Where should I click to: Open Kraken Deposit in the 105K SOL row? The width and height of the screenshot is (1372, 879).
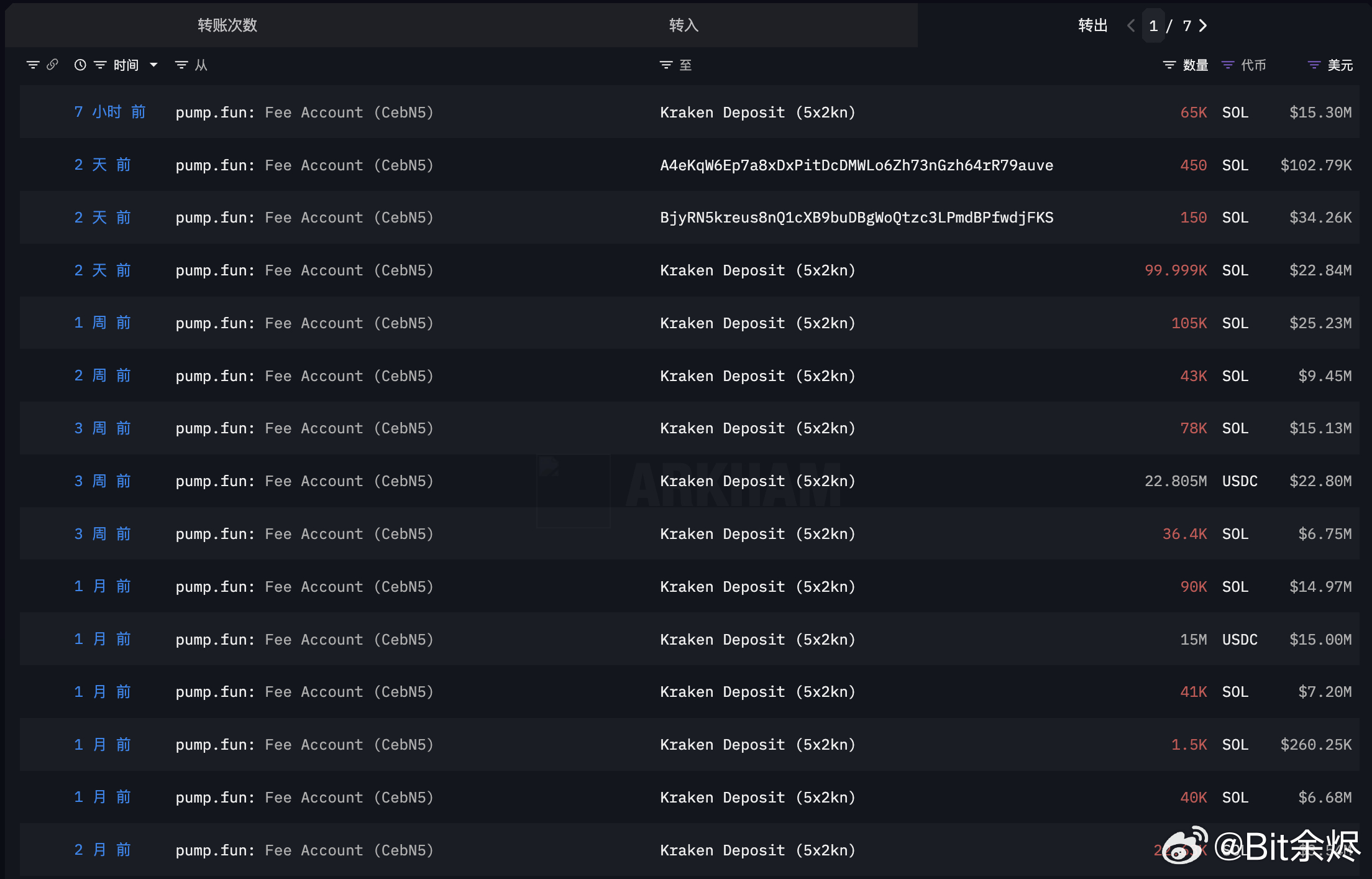[x=757, y=323]
